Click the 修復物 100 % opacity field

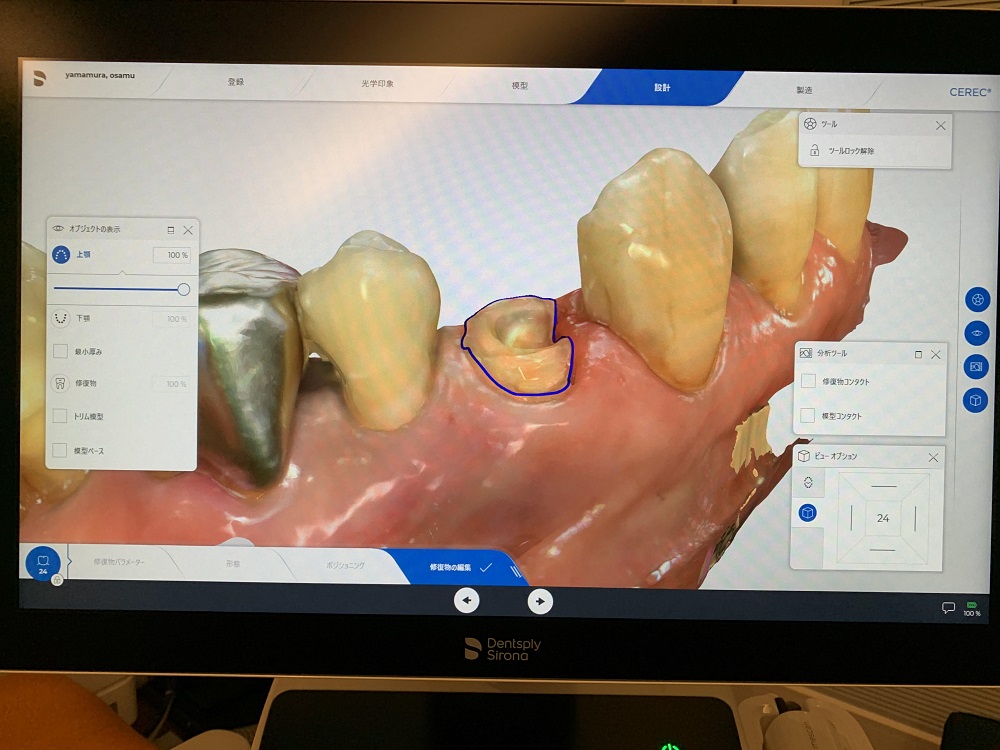[170, 383]
